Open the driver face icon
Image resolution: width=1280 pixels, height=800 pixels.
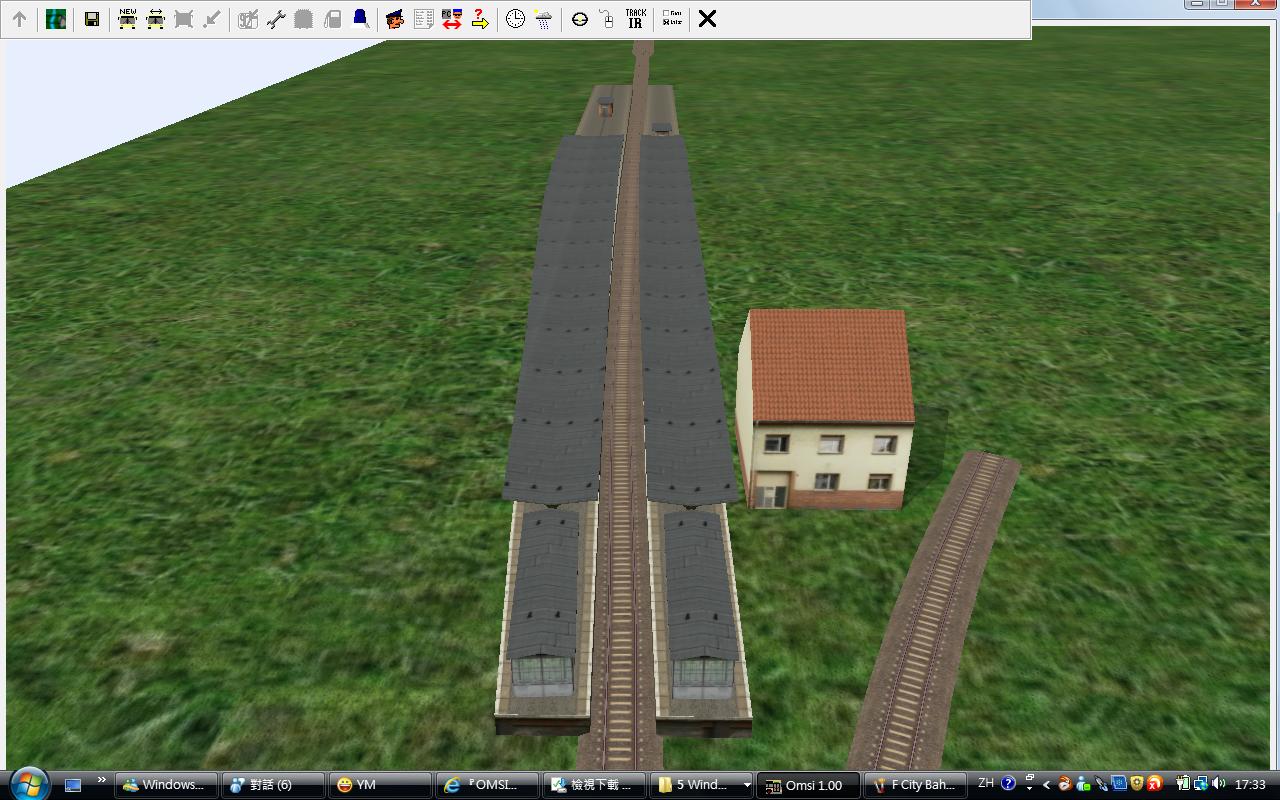395,19
